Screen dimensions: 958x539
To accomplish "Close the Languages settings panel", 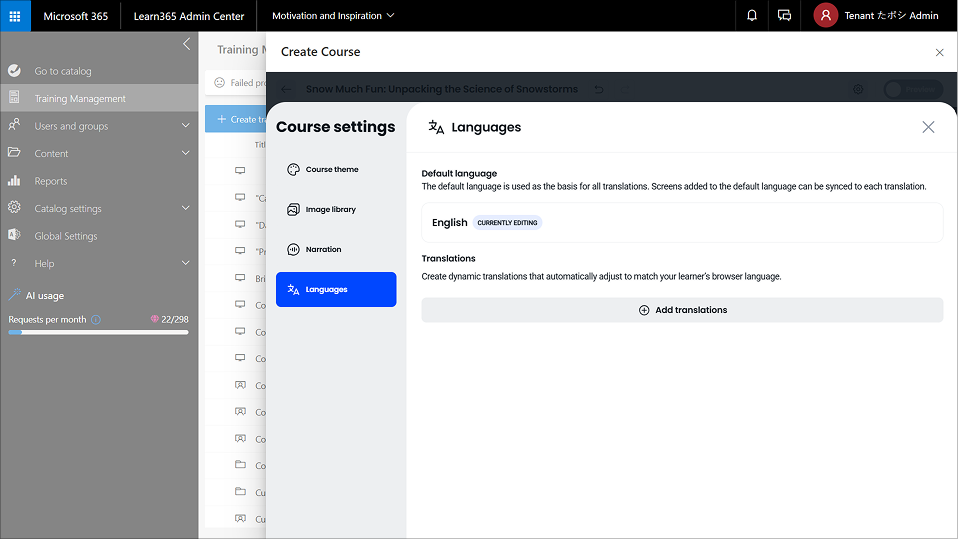I will click(928, 127).
